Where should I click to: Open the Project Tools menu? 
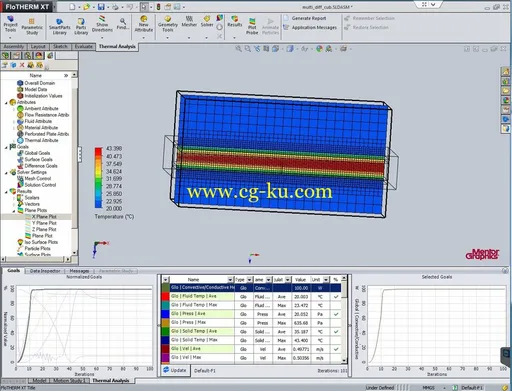click(x=10, y=24)
